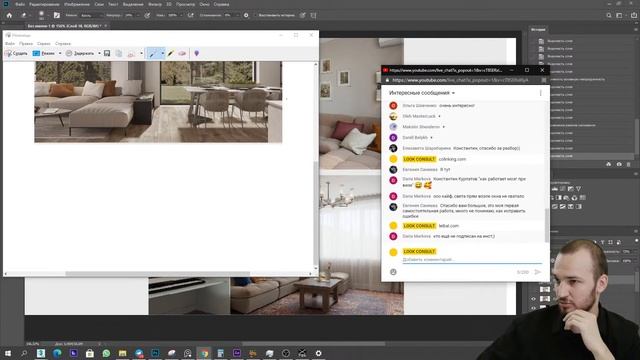Click Snipping Tool vertical scrollbar
The height and width of the screenshot is (360, 640).
point(316,212)
